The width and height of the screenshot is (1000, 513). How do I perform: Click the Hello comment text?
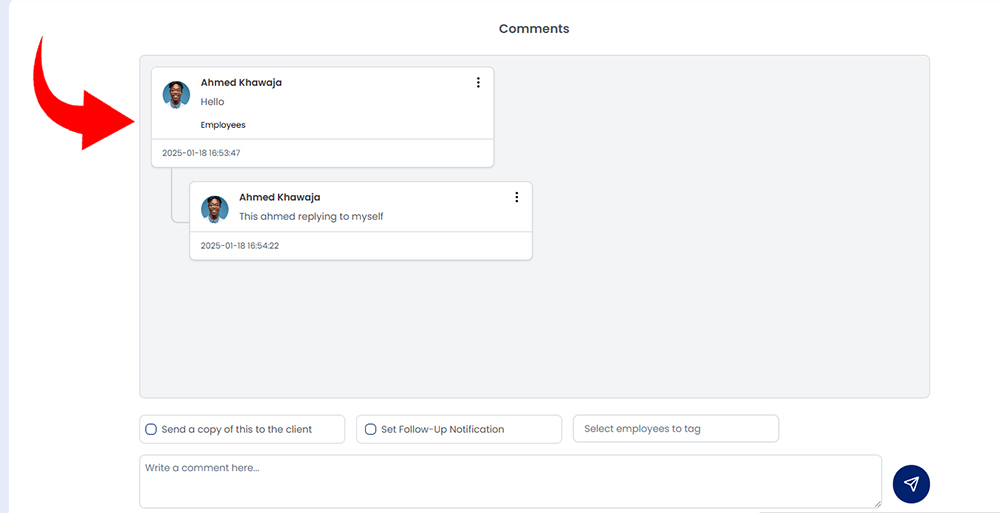pyautogui.click(x=212, y=101)
